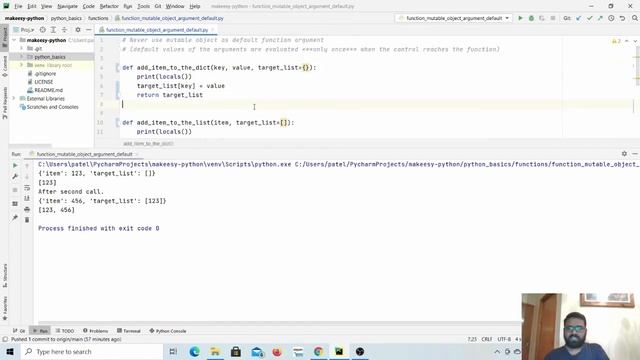Toggle the Structure side tool window tab
This screenshot has height=360, width=640.
(x=5, y=276)
